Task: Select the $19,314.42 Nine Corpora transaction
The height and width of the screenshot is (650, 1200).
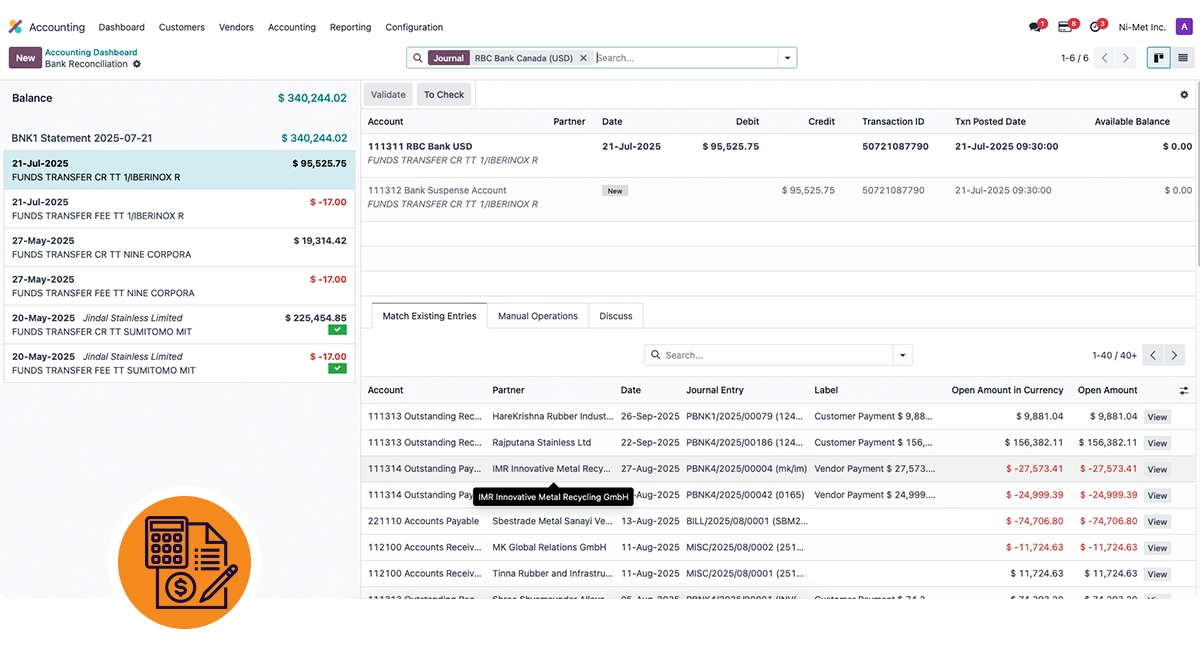Action: click(179, 248)
